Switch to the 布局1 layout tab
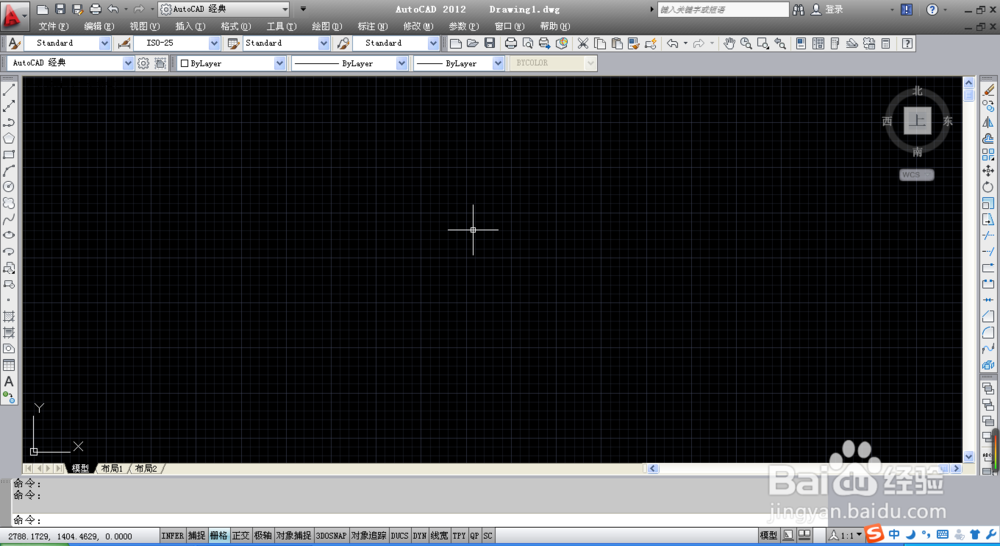This screenshot has width=1000, height=546. 112,469
